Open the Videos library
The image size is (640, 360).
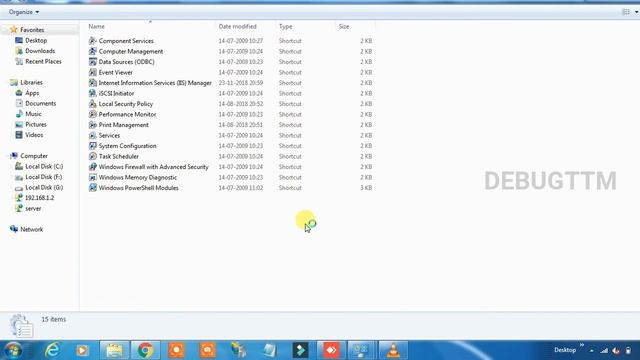pyautogui.click(x=34, y=135)
